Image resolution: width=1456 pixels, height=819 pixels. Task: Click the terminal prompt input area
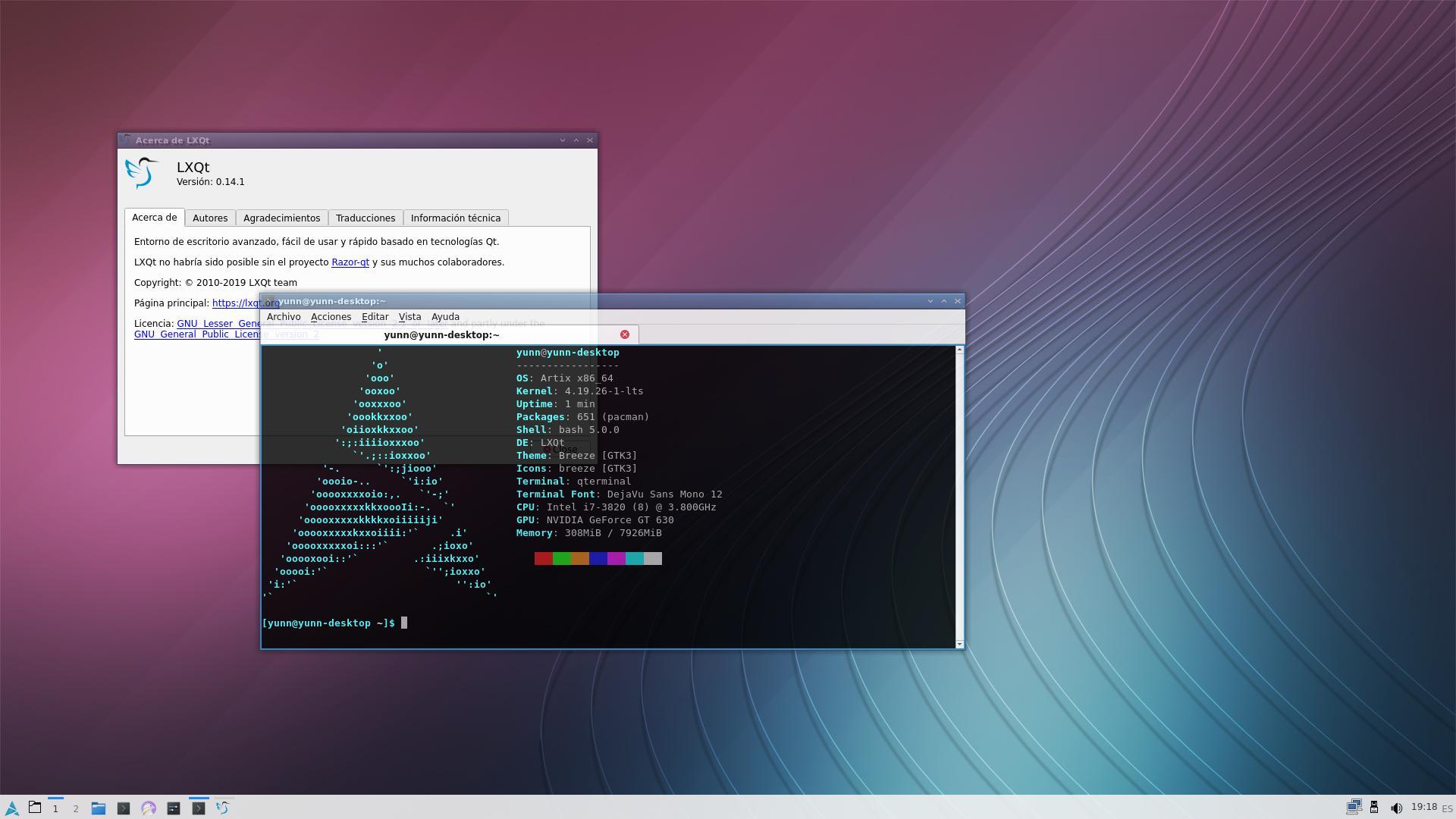tap(403, 623)
